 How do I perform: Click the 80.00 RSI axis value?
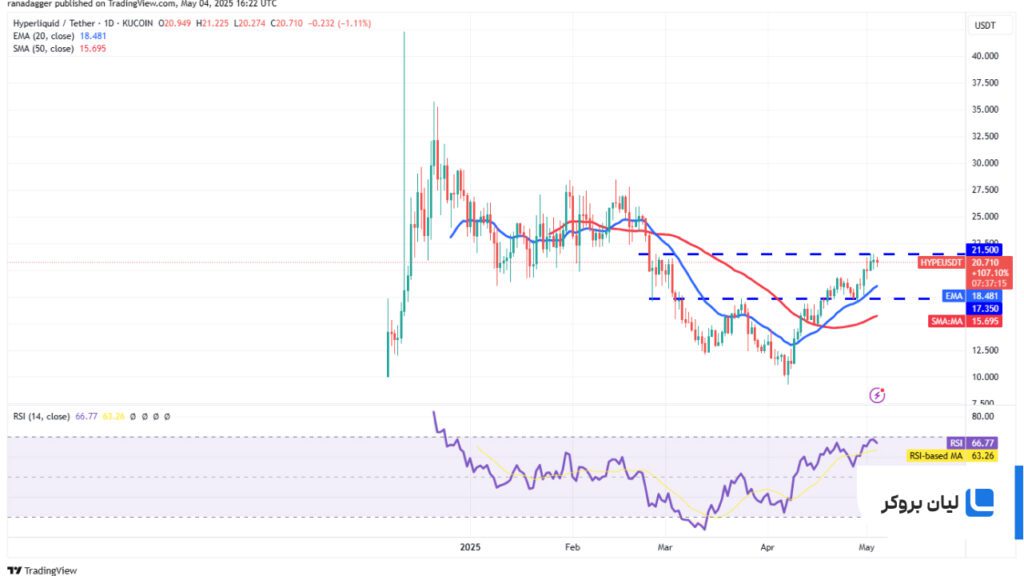983,417
